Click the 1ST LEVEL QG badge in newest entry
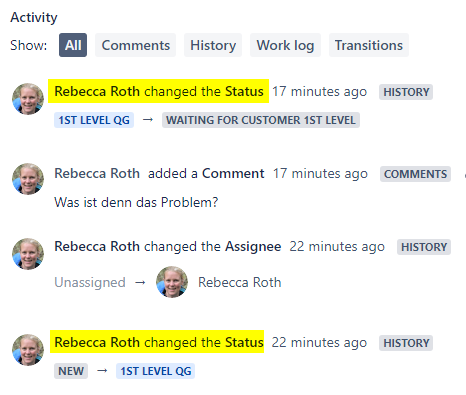The width and height of the screenshot is (466, 395). click(x=94, y=120)
